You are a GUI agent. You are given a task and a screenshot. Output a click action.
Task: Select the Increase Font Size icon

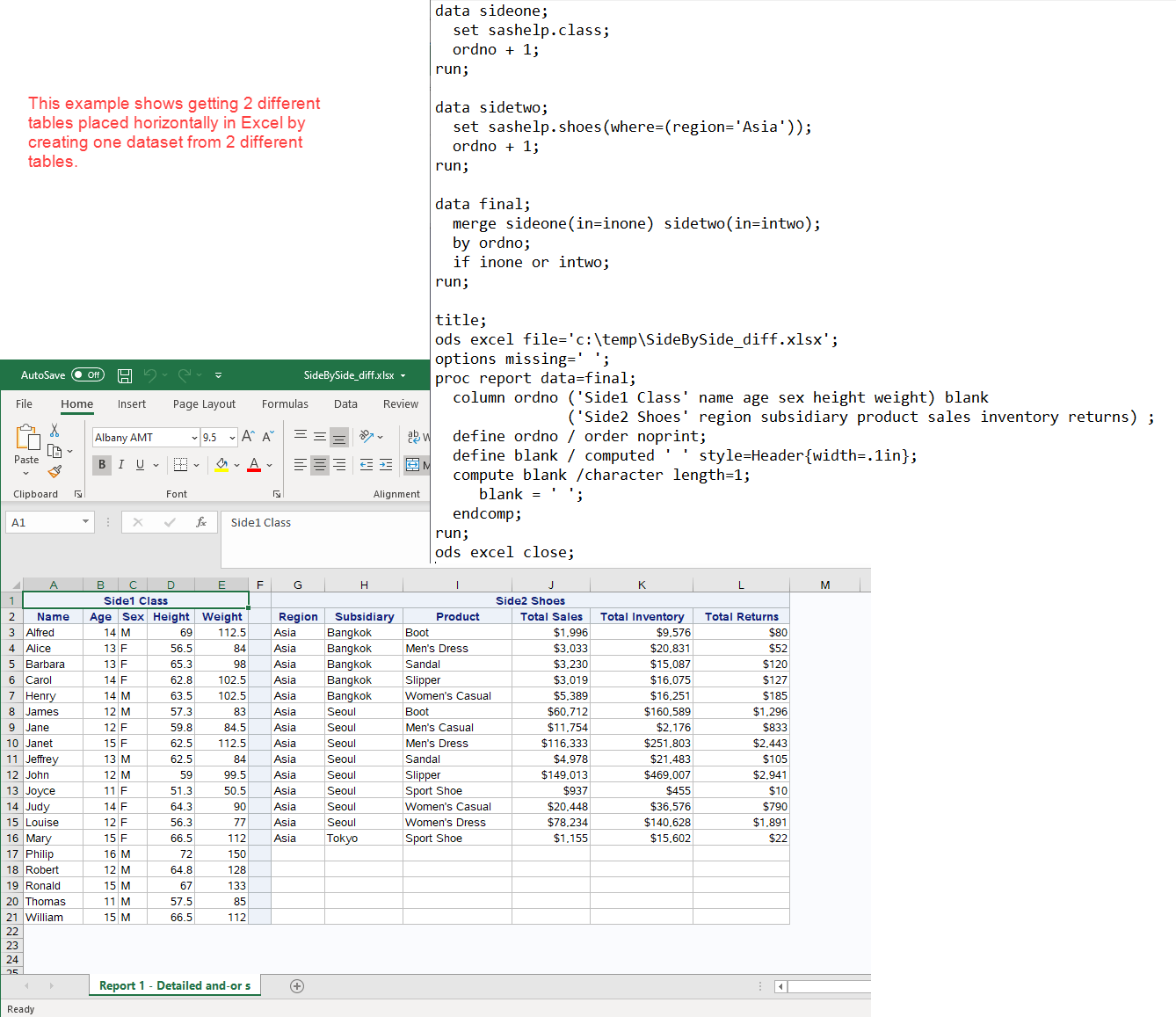pyautogui.click(x=248, y=434)
